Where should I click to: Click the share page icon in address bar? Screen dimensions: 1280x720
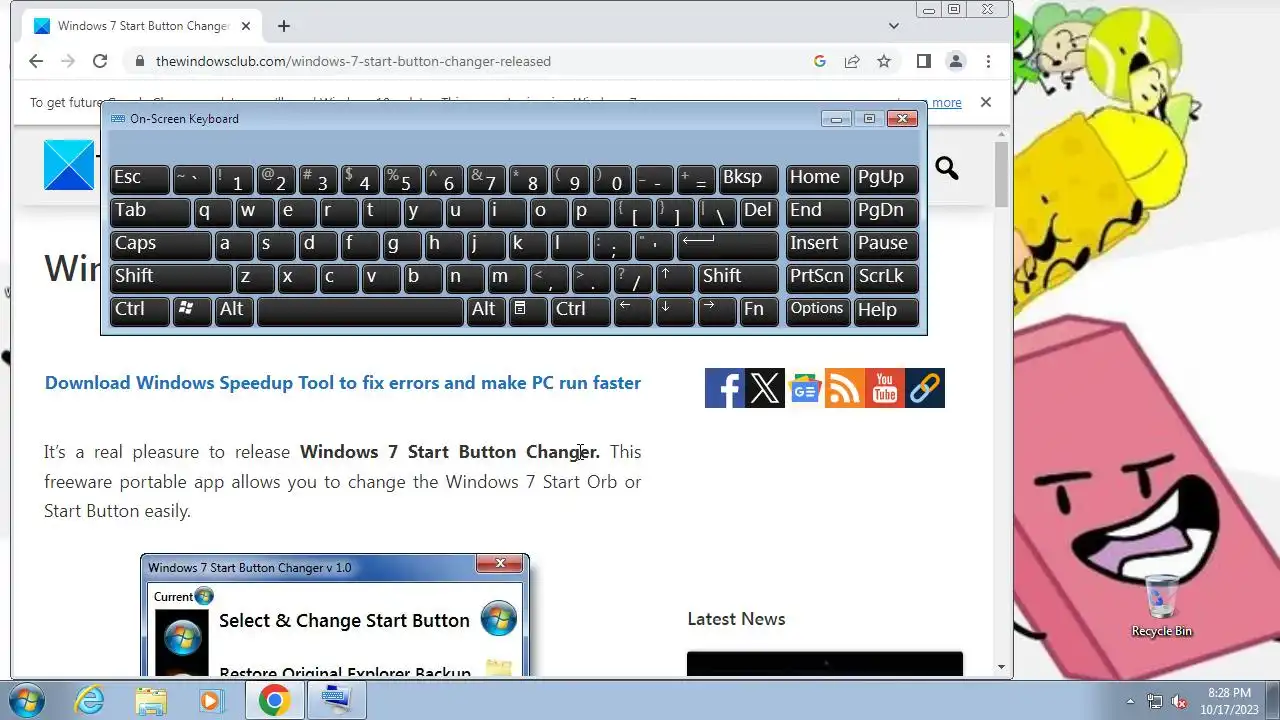coord(852,61)
